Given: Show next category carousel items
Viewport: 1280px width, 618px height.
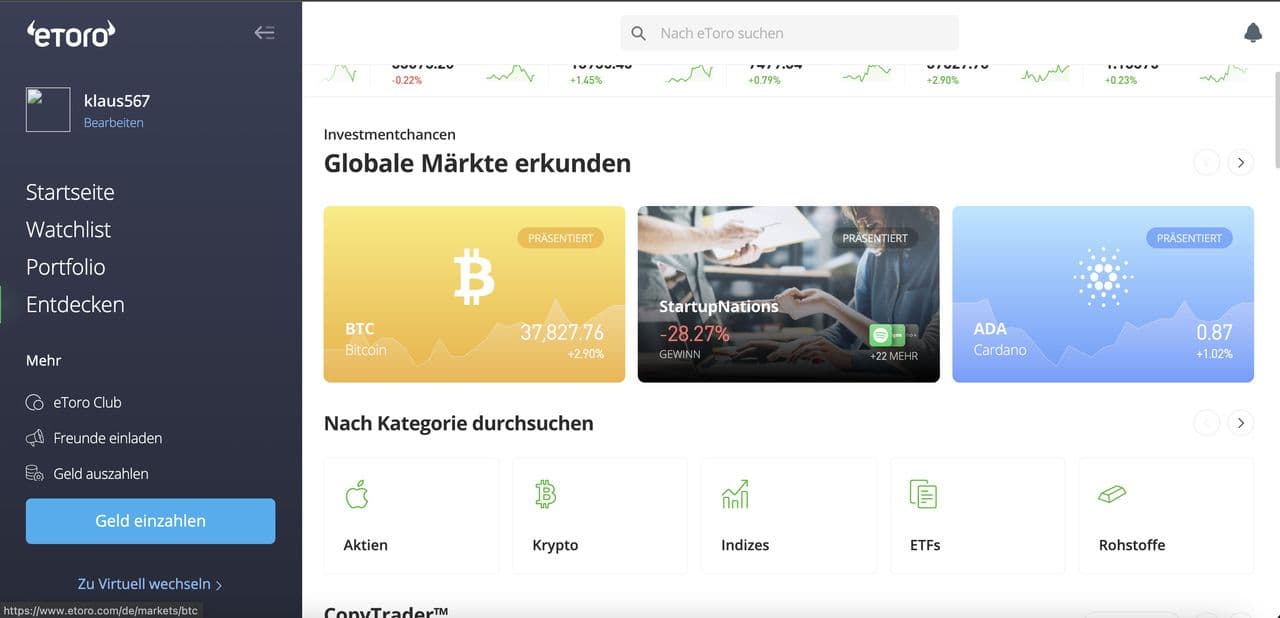Looking at the screenshot, I should tap(1241, 423).
